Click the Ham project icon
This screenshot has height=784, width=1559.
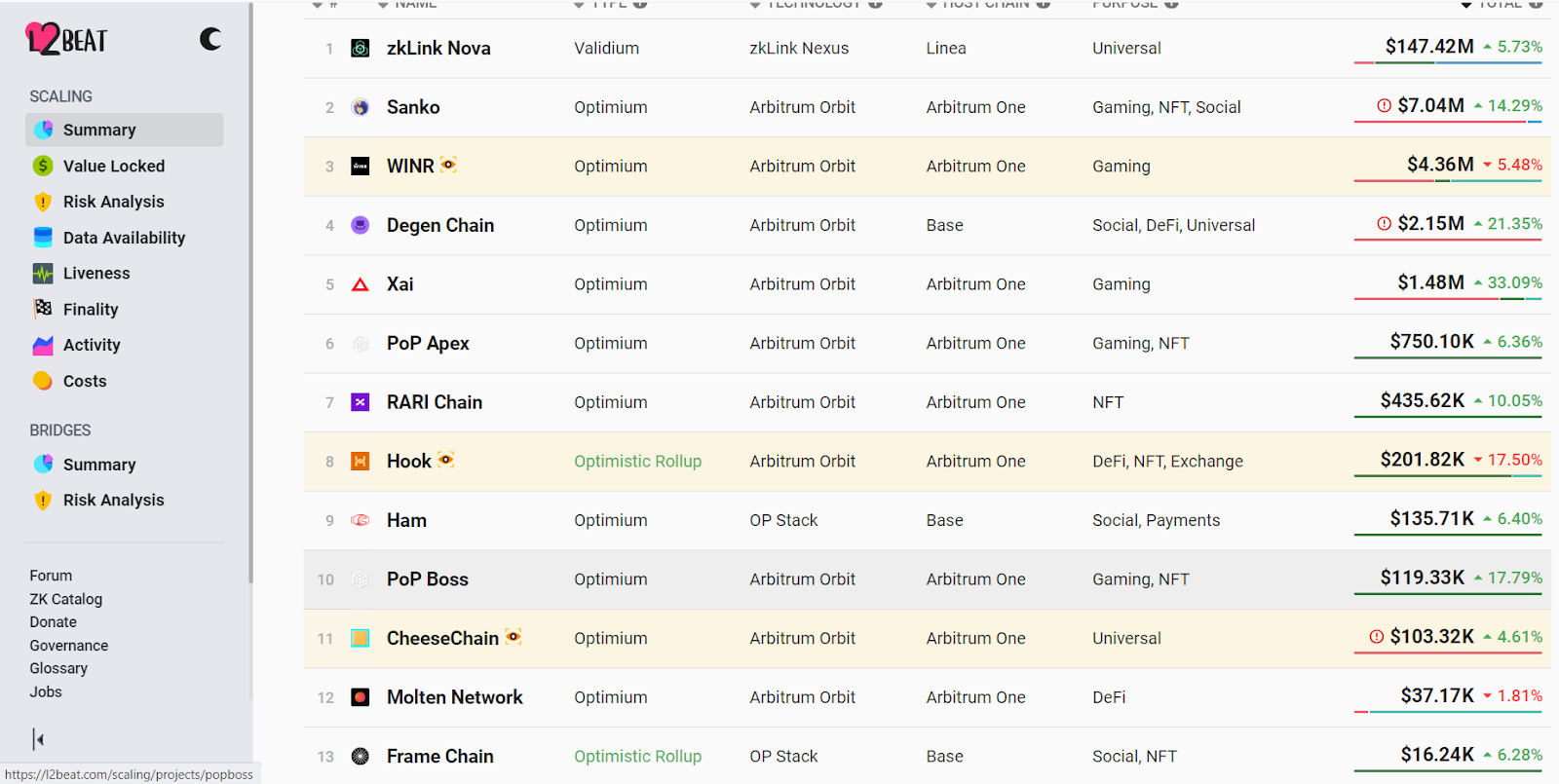361,520
